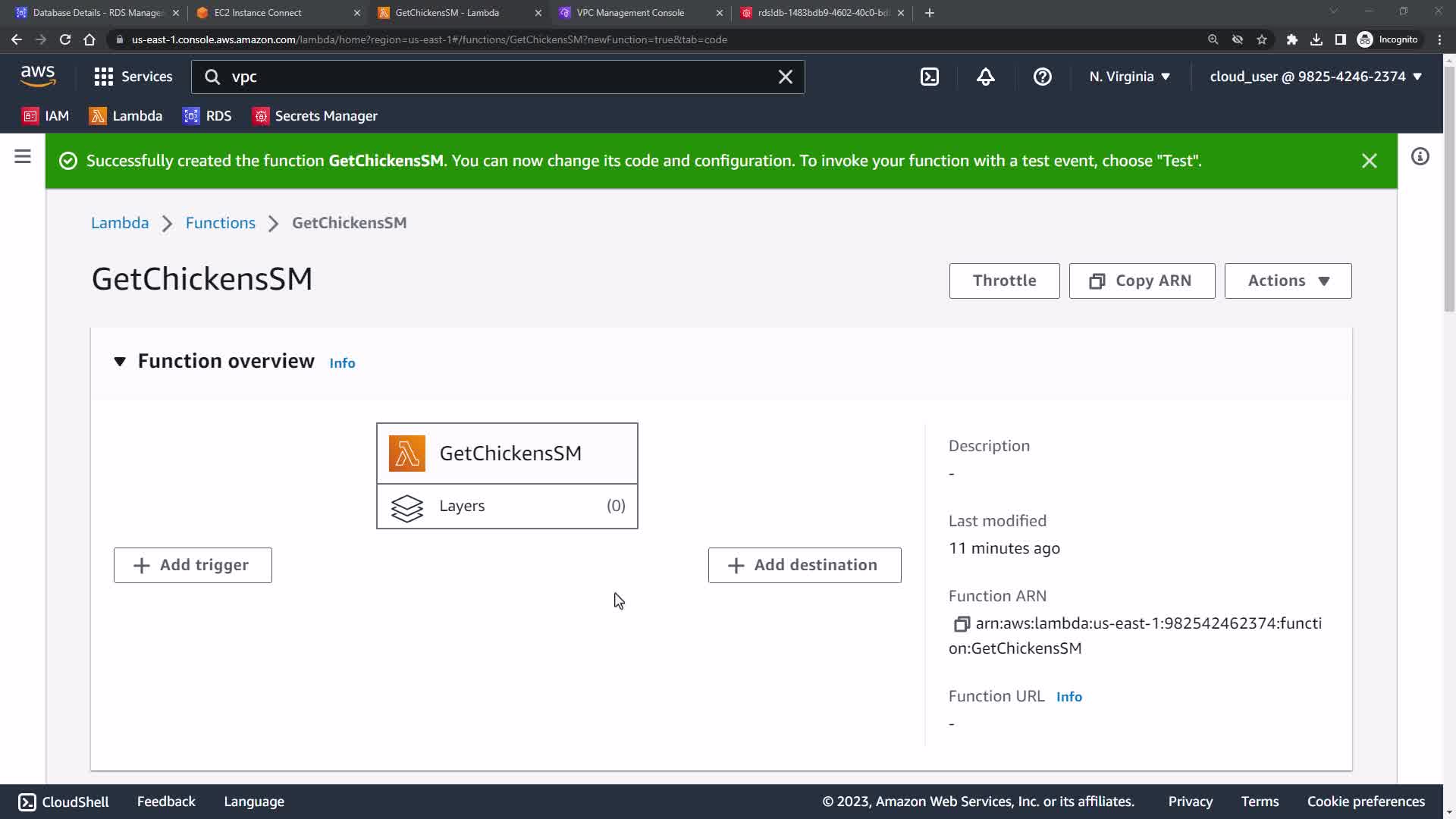The image size is (1456, 819).
Task: Copy the function ARN with the copy icon
Action: [x=961, y=623]
